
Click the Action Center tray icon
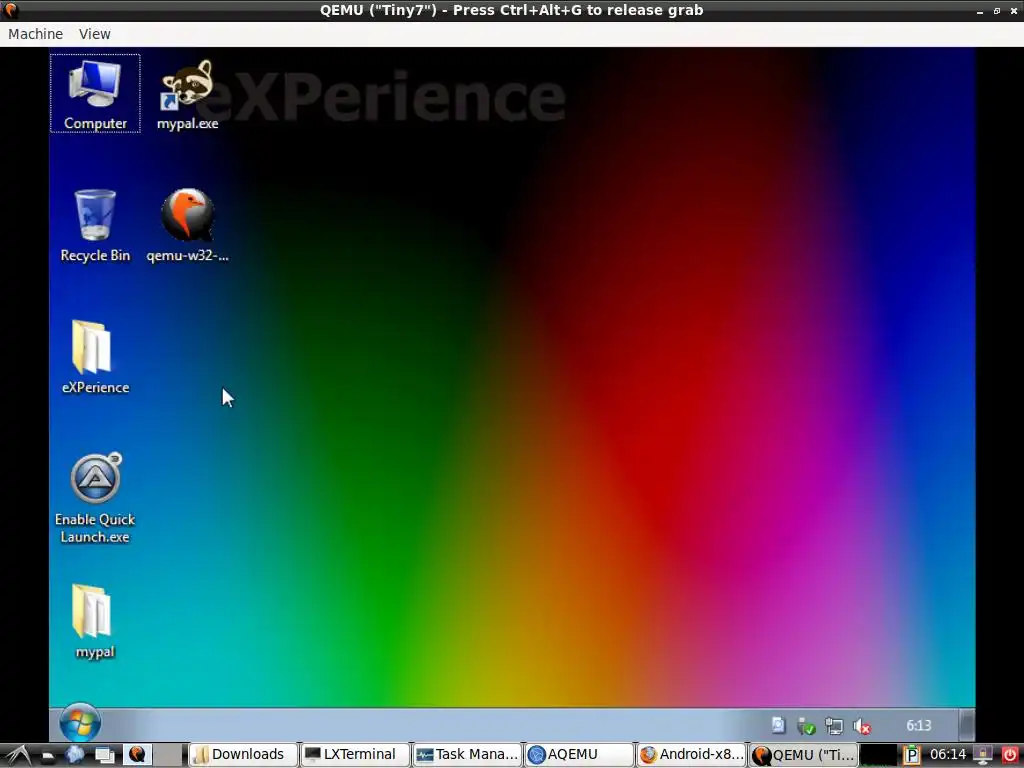778,726
